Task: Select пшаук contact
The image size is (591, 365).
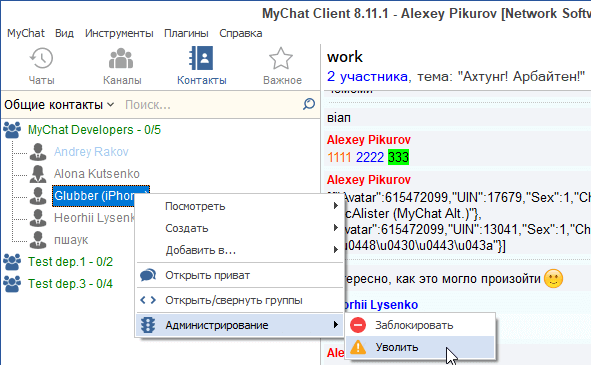Action: (71, 239)
